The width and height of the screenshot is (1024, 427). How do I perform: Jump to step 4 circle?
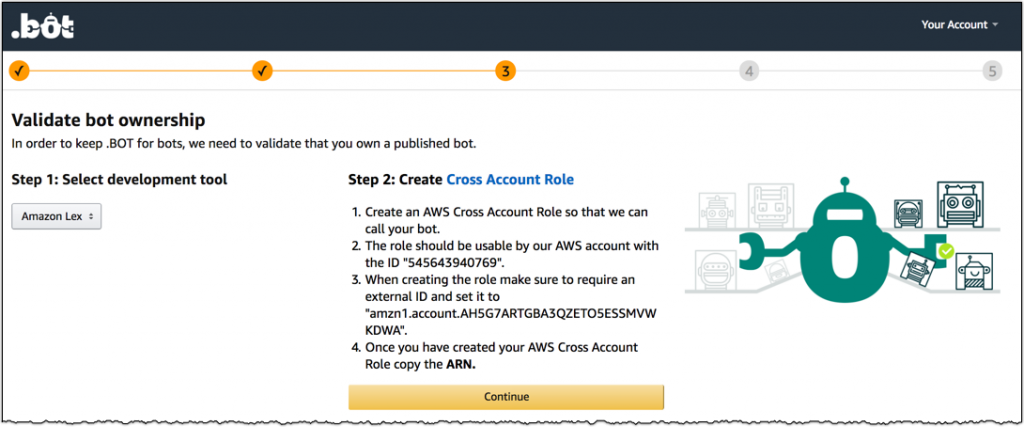(x=749, y=71)
